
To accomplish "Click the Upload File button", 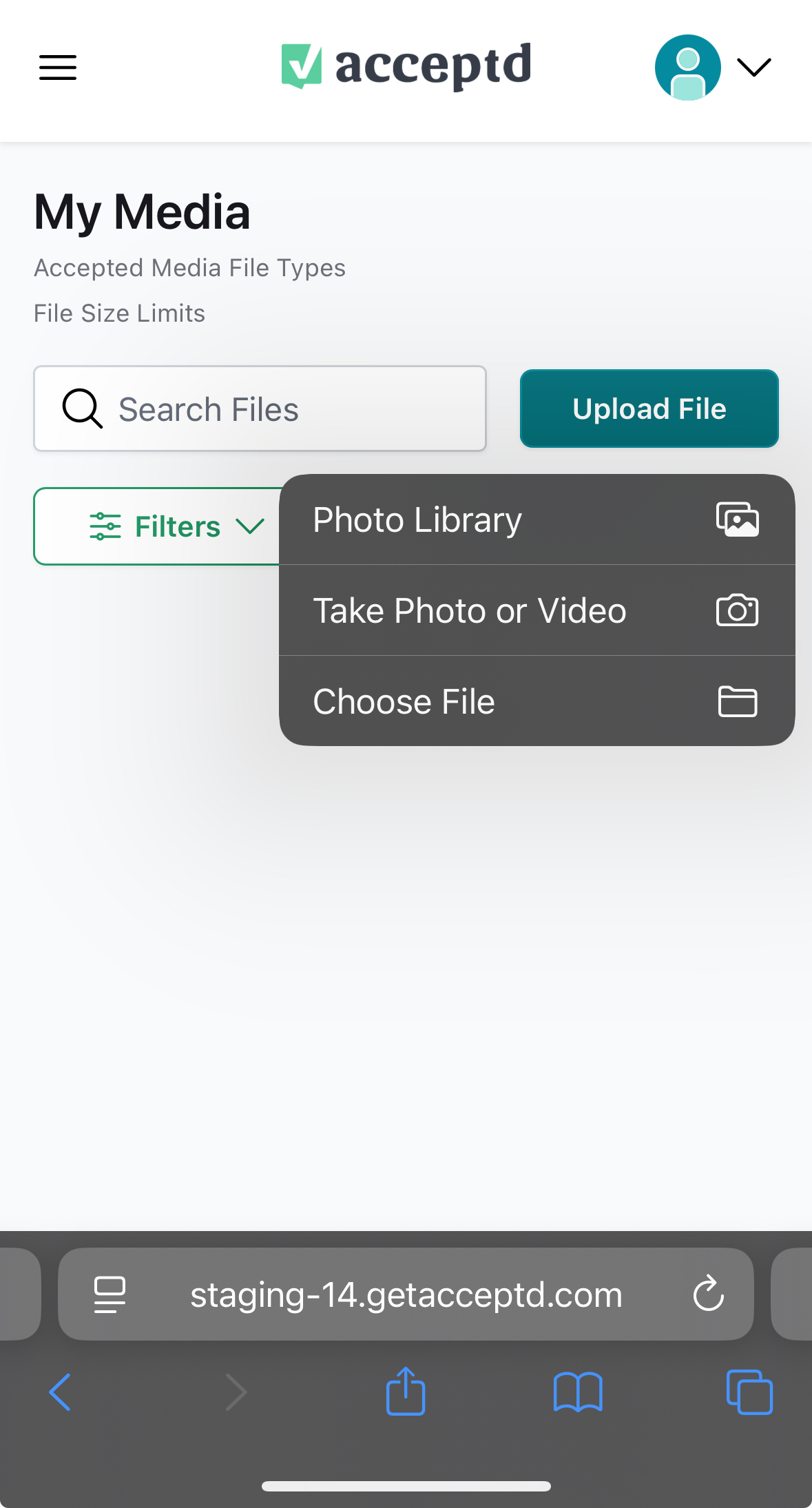I will click(x=649, y=409).
